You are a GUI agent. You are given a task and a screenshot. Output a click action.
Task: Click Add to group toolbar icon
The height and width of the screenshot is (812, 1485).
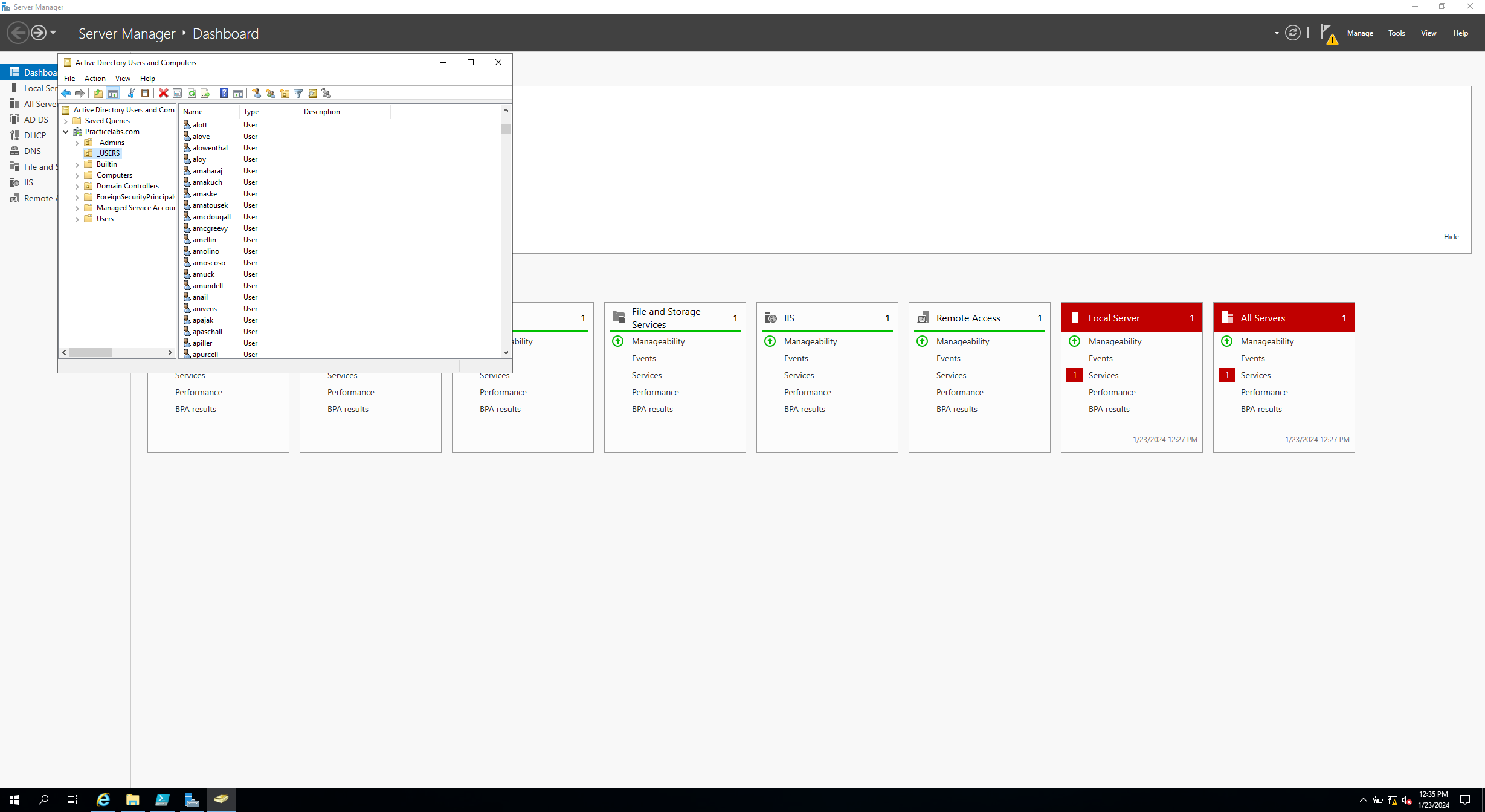pyautogui.click(x=326, y=93)
